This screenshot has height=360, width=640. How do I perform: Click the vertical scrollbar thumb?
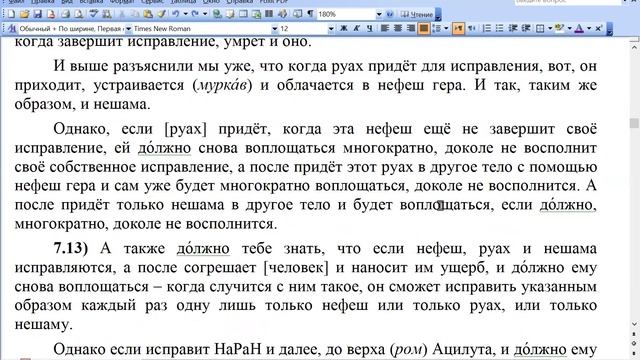(634, 123)
